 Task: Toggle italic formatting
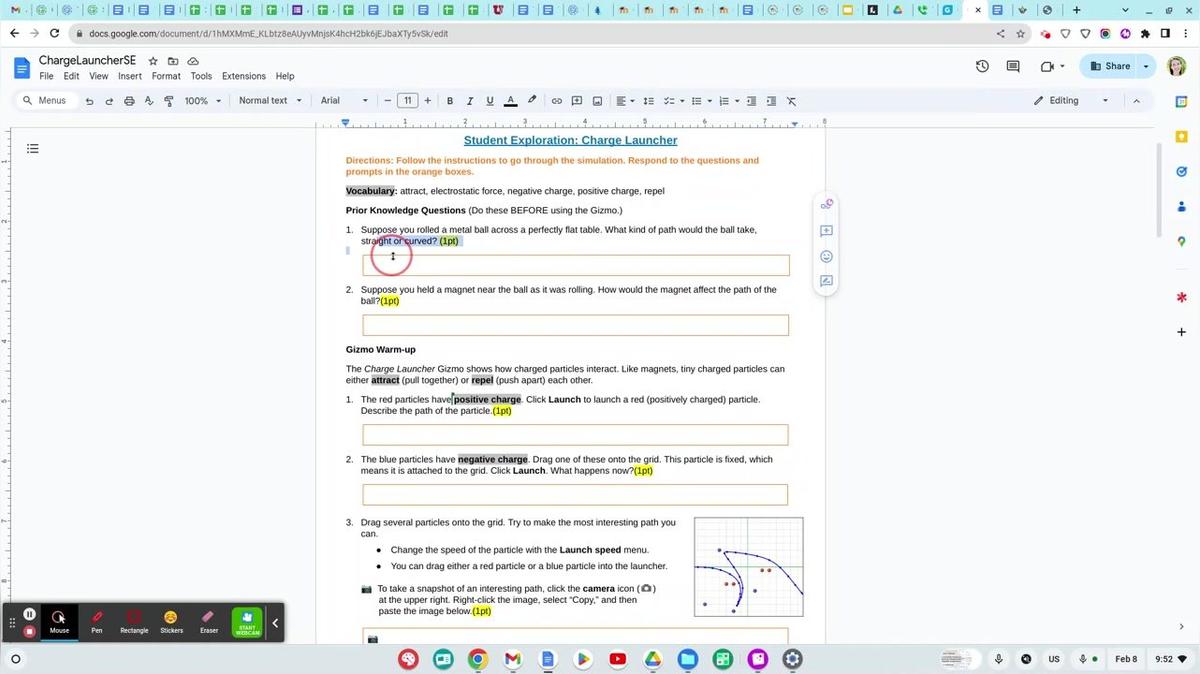(x=470, y=101)
